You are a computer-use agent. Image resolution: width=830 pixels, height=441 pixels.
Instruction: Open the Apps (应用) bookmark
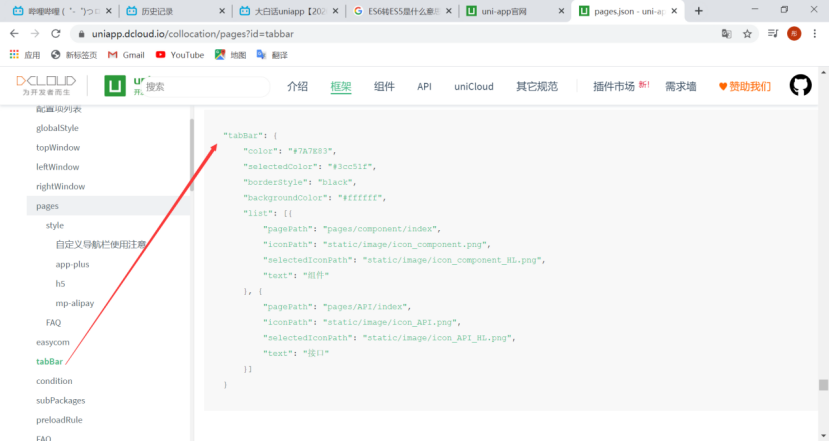click(25, 55)
